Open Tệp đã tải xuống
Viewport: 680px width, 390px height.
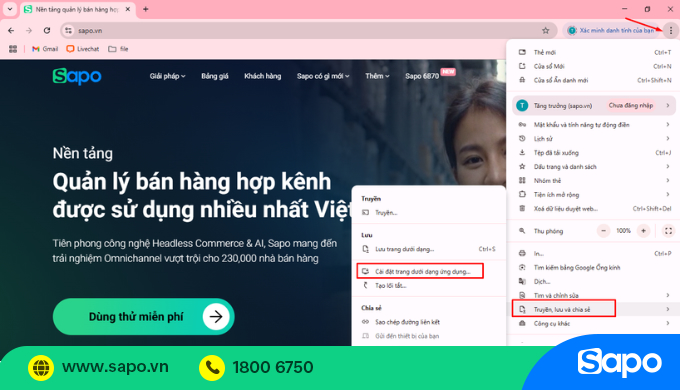(x=593, y=153)
